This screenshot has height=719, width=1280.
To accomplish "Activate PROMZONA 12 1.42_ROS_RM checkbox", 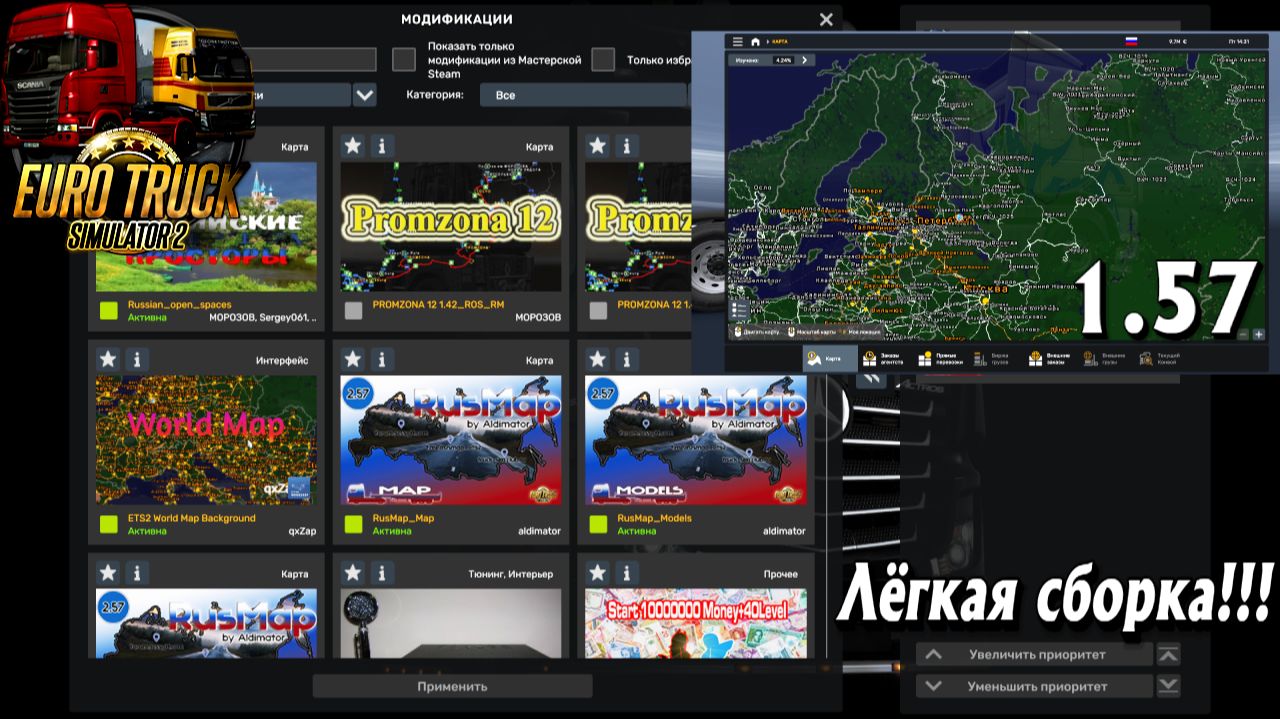I will tap(353, 311).
